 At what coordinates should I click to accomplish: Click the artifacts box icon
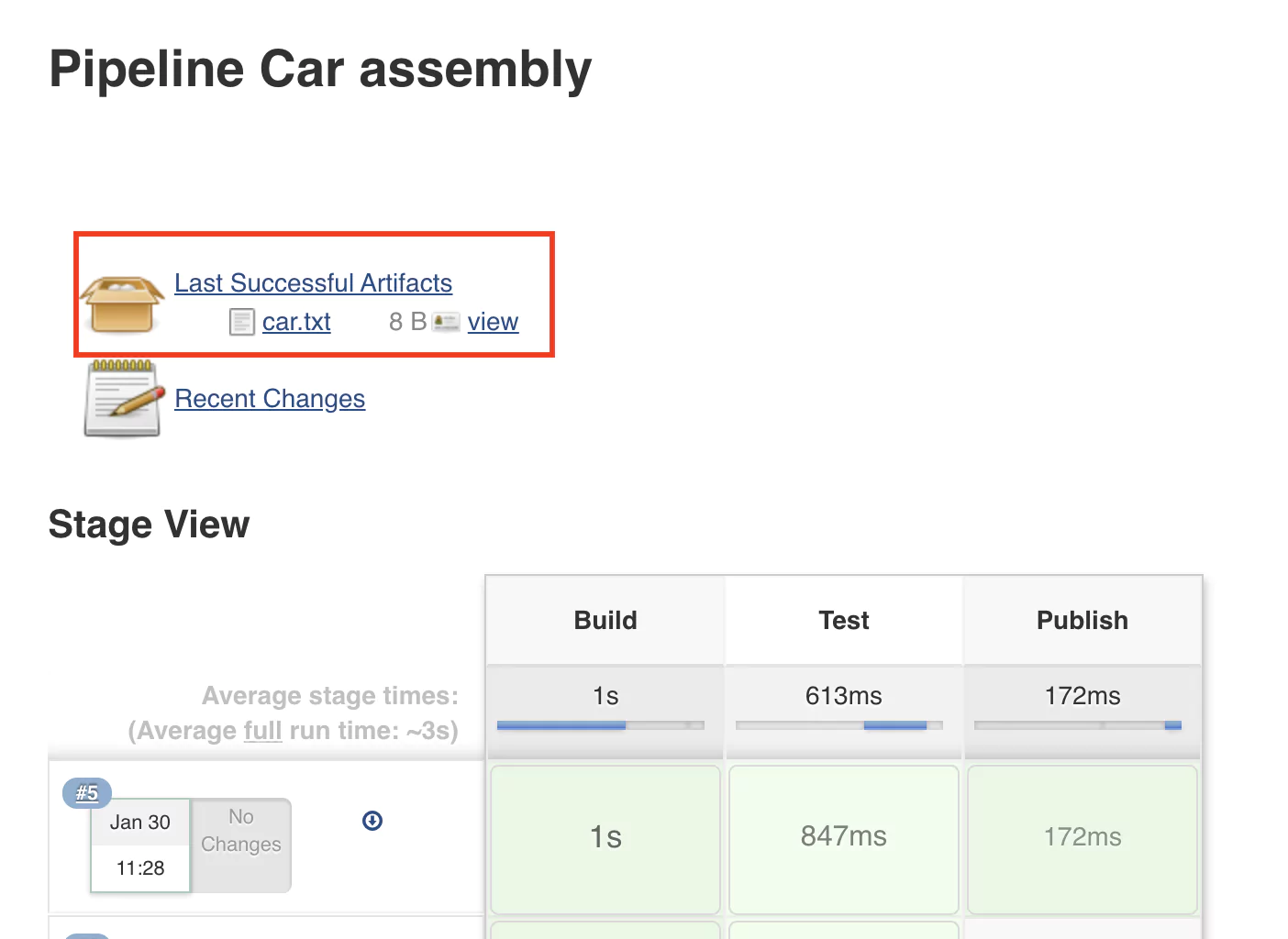click(x=121, y=304)
